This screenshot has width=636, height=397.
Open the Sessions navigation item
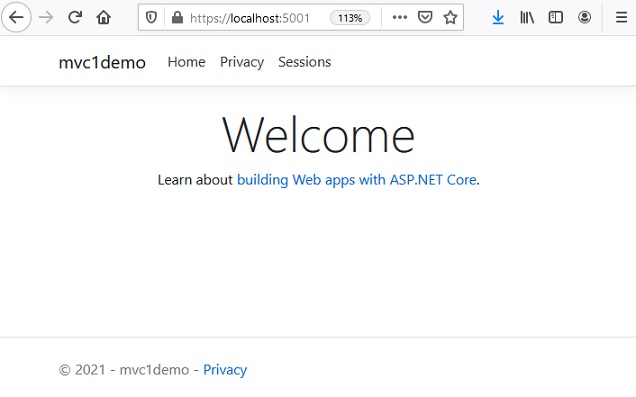coord(305,62)
